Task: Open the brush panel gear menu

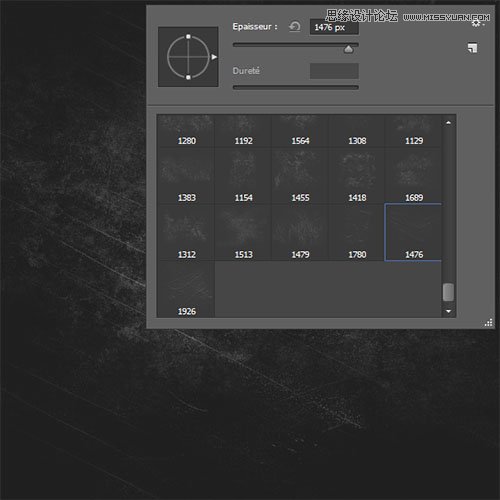Action: (478, 23)
